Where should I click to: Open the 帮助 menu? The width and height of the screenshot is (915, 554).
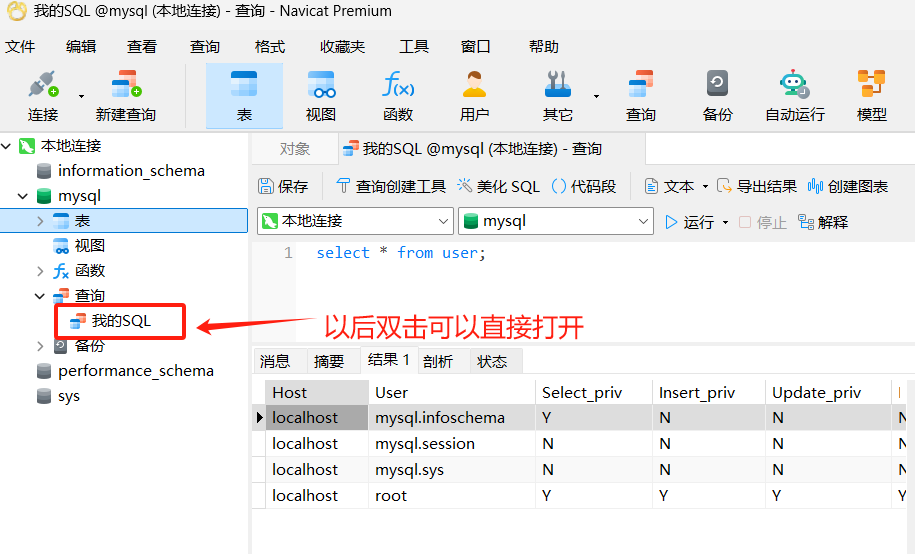[x=543, y=47]
